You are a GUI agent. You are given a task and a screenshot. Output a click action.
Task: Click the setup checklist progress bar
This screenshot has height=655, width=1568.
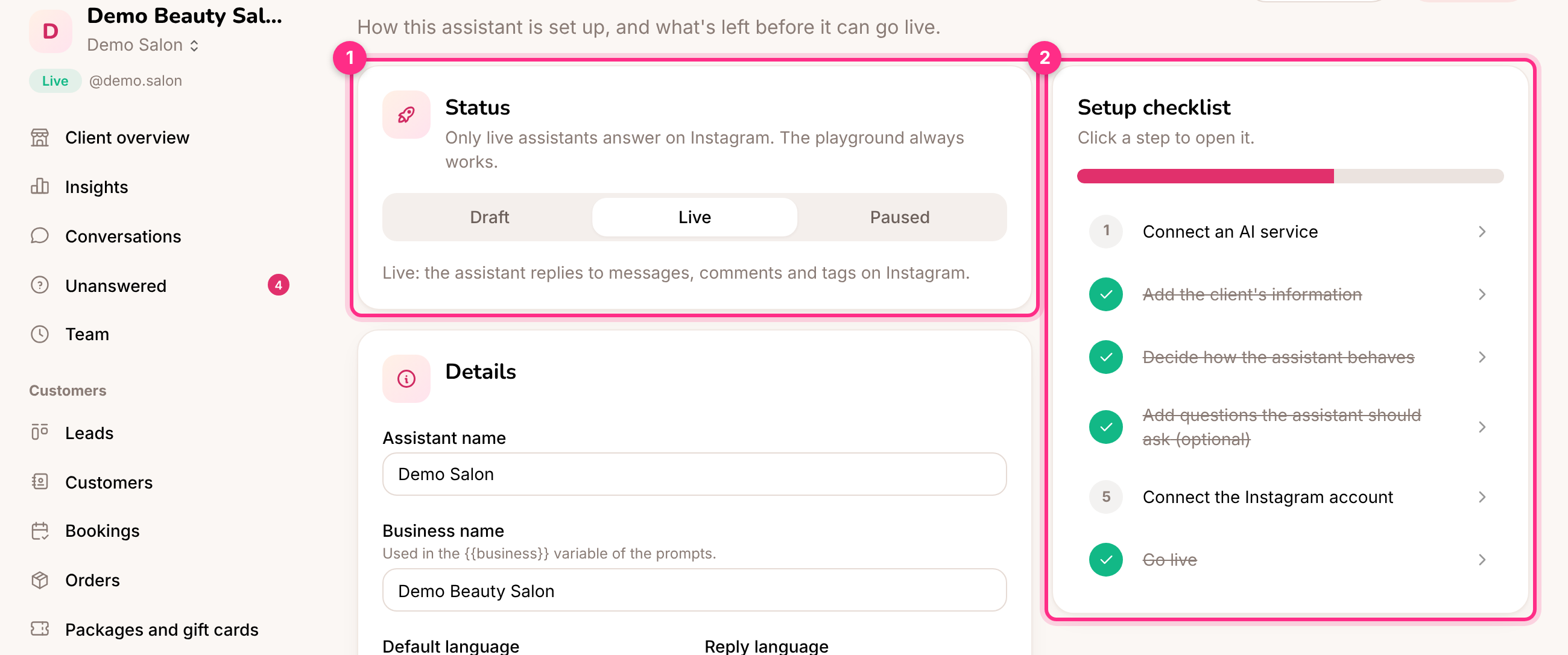click(x=1291, y=176)
